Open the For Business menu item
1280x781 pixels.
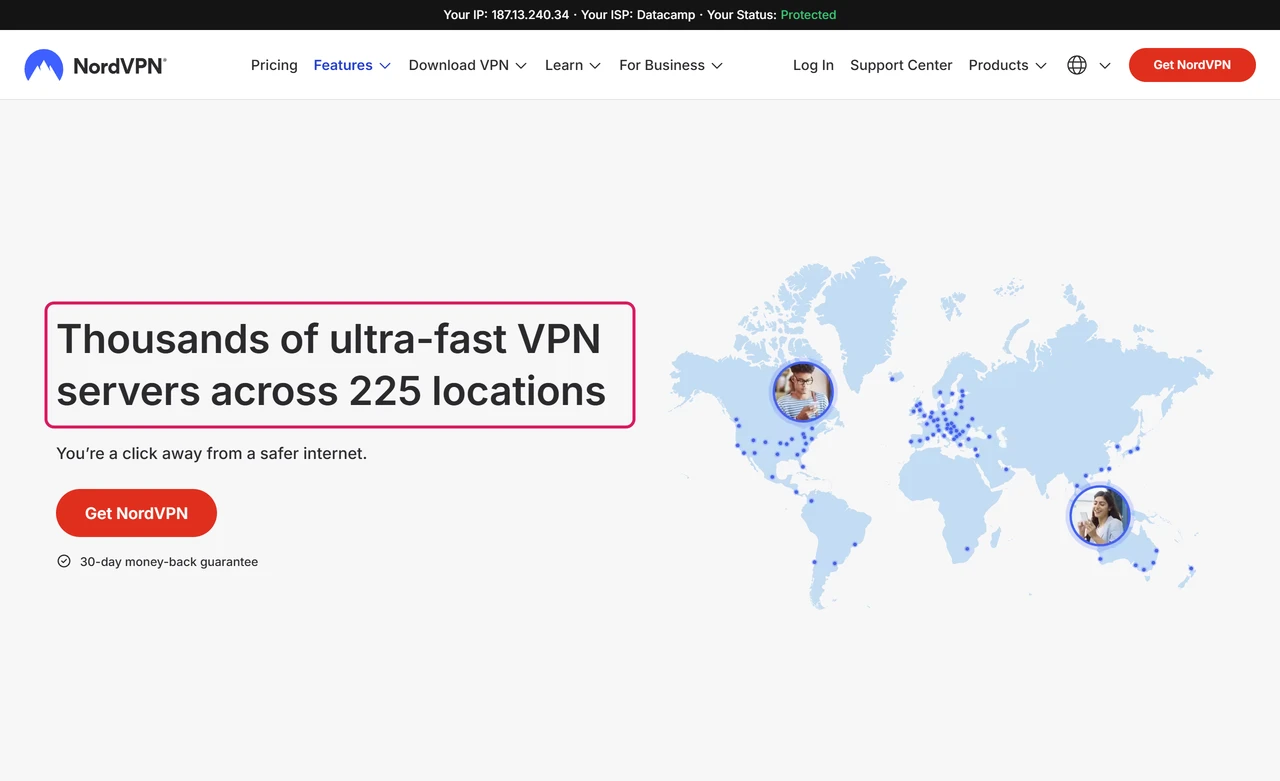pos(662,65)
